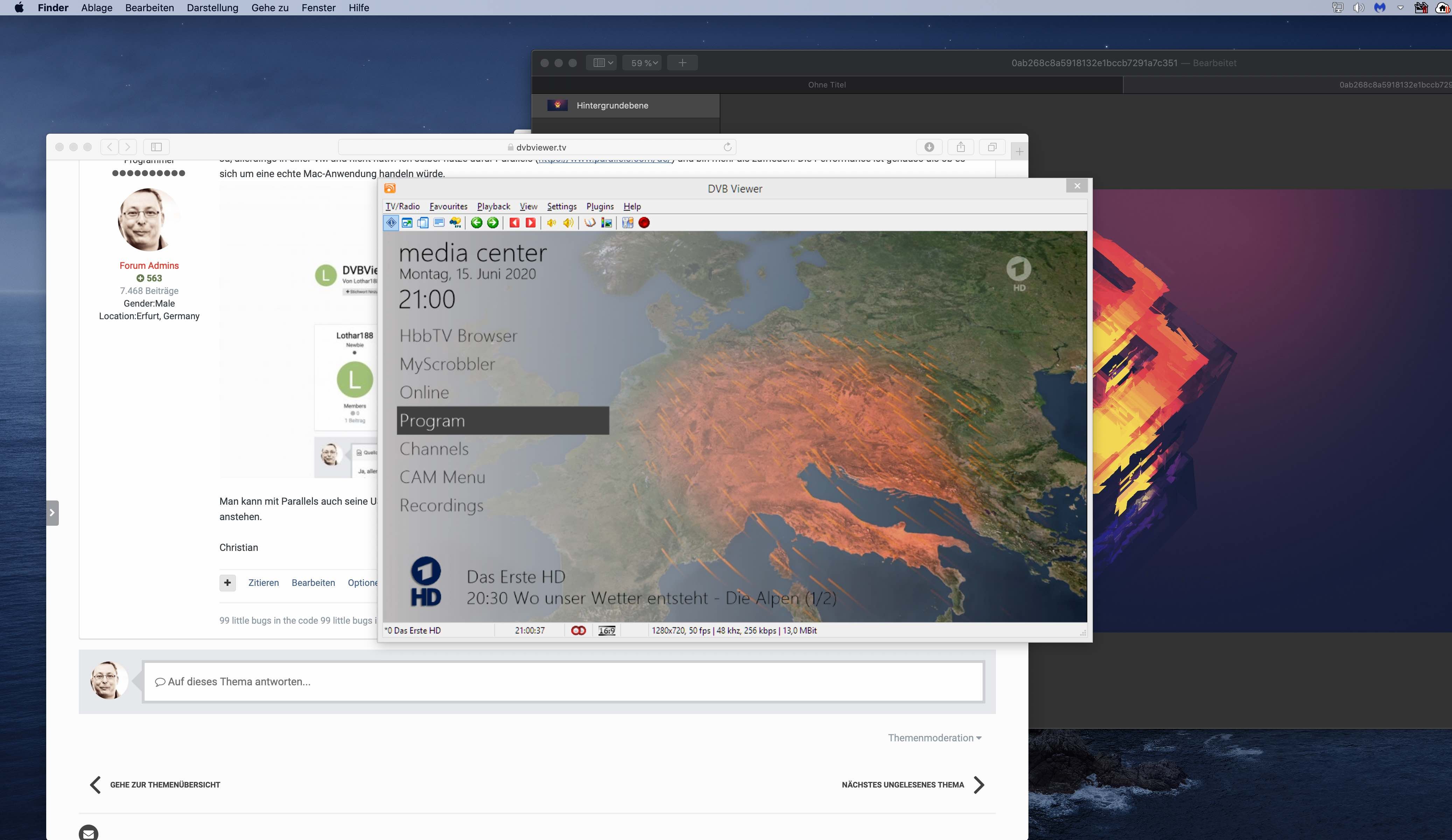Select HbbTV Browser in media center menu

(x=459, y=336)
